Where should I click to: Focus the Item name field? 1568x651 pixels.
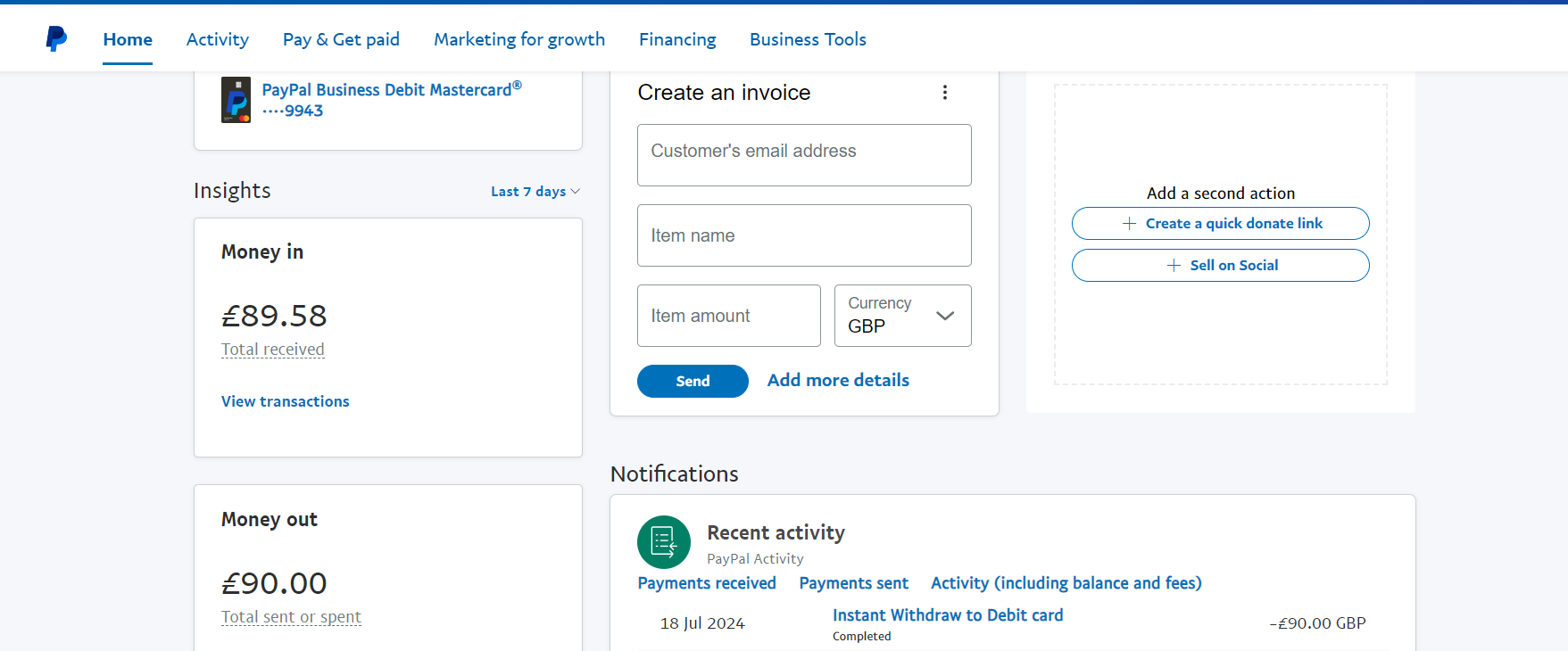coord(804,235)
